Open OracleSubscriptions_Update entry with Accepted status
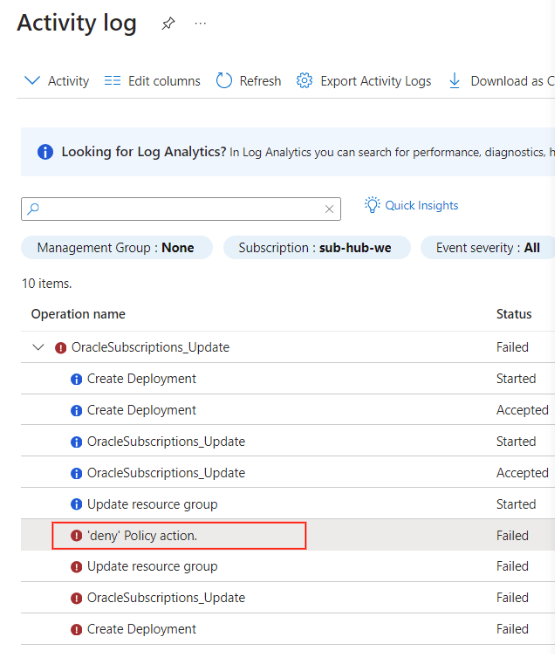 166,473
